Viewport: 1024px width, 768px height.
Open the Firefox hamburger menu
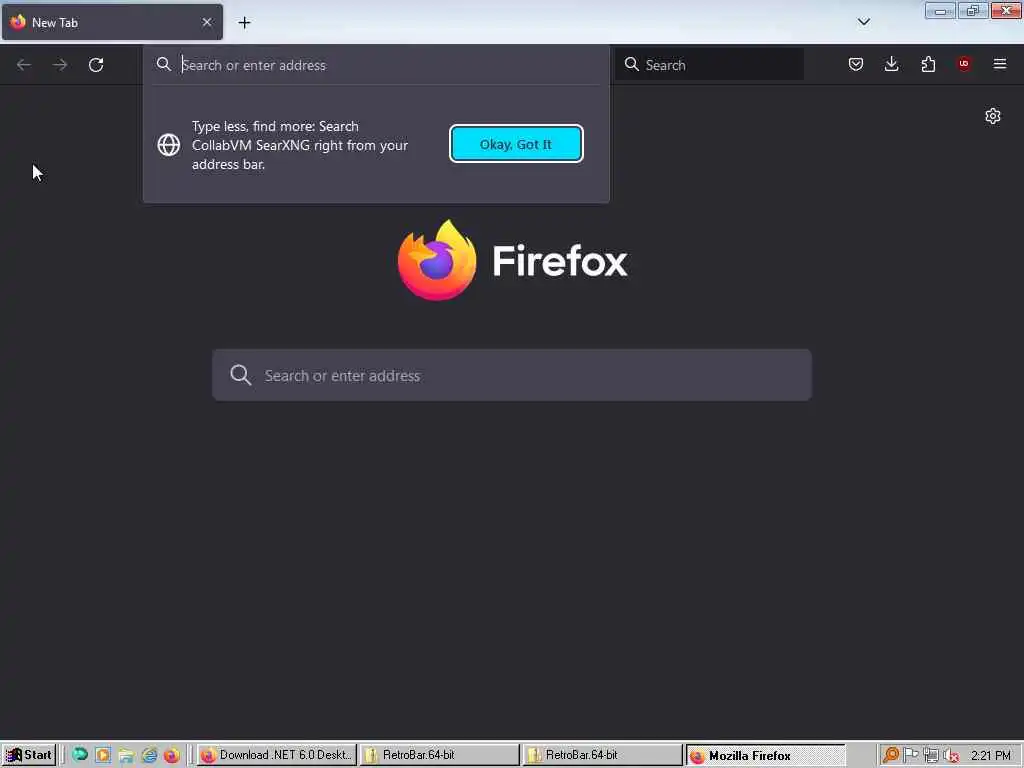[x=1000, y=64]
